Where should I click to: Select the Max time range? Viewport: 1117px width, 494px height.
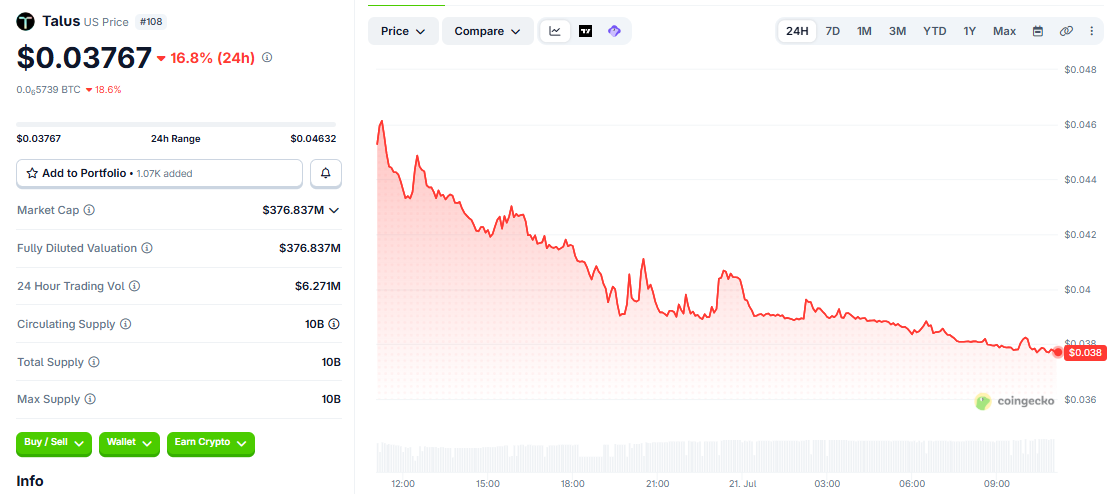pos(1004,31)
